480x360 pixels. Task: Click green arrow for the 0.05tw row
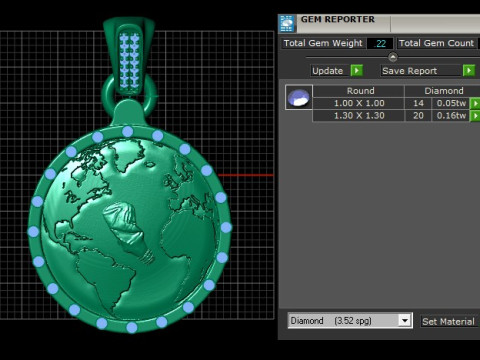[x=475, y=103]
